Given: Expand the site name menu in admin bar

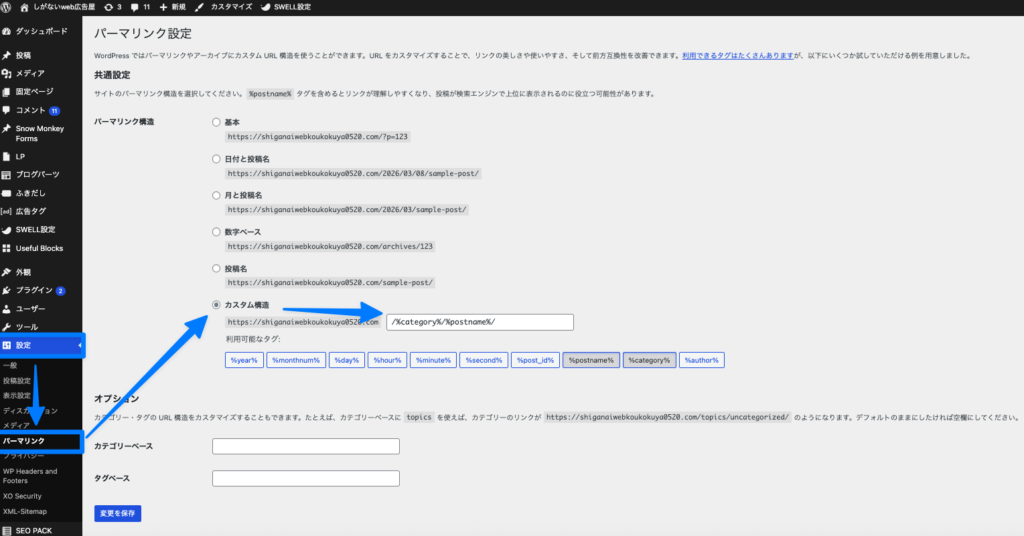Looking at the screenshot, I should click(x=58, y=6).
